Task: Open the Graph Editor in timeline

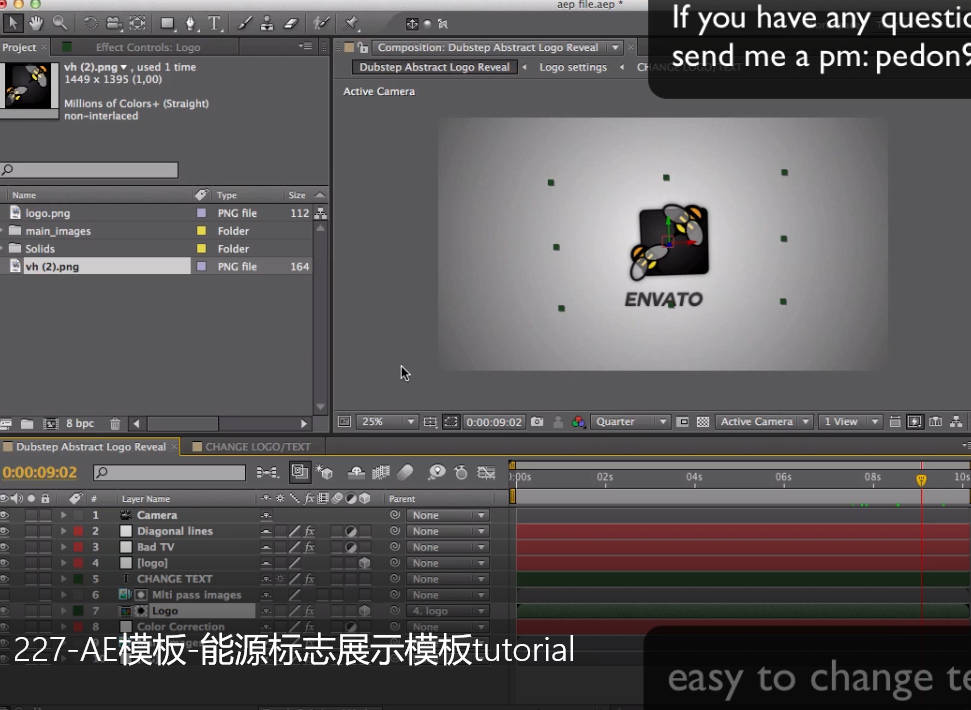Action: 486,473
